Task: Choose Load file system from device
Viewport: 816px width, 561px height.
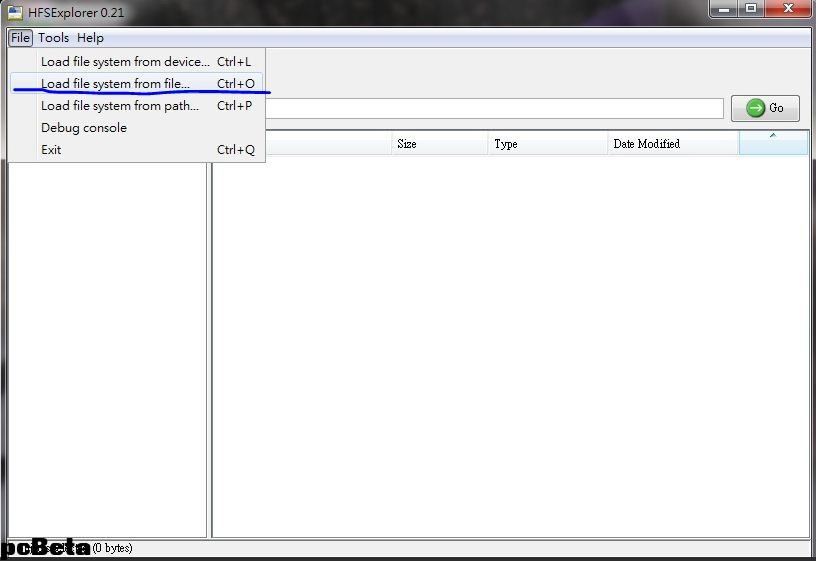Action: tap(125, 62)
